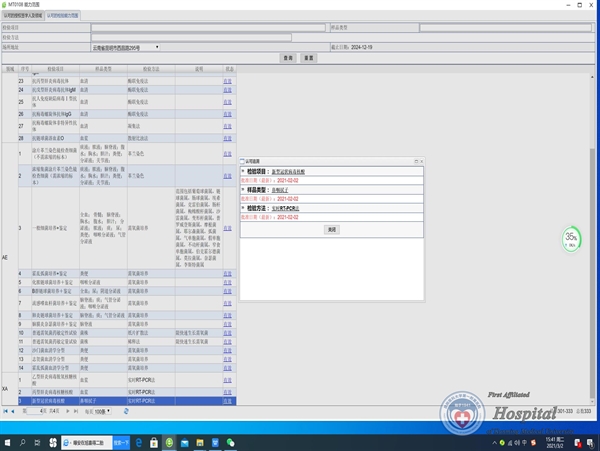The width and height of the screenshot is (600, 451).
Task: Click the 搜索一下 button on taskbar
Action: (121, 443)
